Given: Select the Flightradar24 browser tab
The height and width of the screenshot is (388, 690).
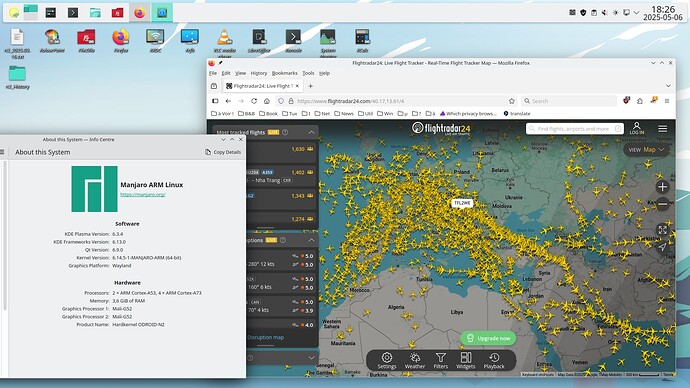Looking at the screenshot, I should click(x=263, y=86).
